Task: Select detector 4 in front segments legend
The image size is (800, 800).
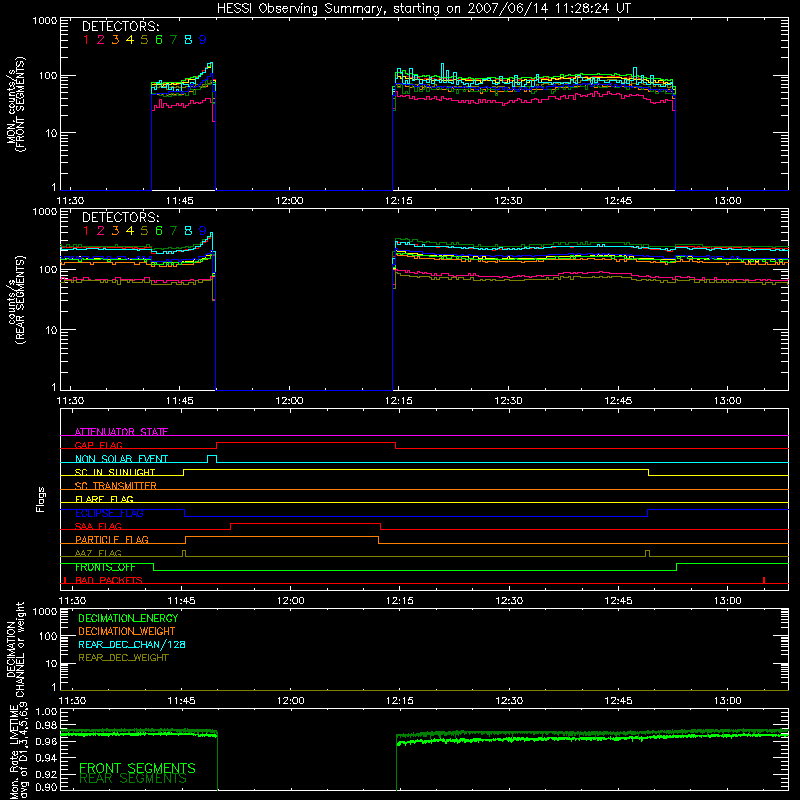Action: point(130,39)
